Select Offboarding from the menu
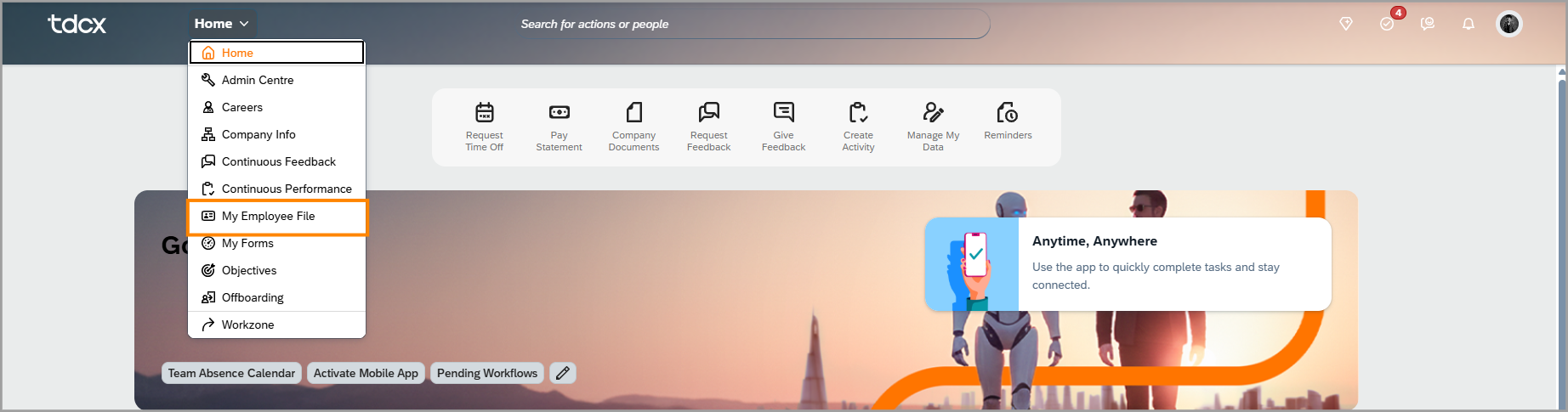The width and height of the screenshot is (1568, 412). coord(277,297)
